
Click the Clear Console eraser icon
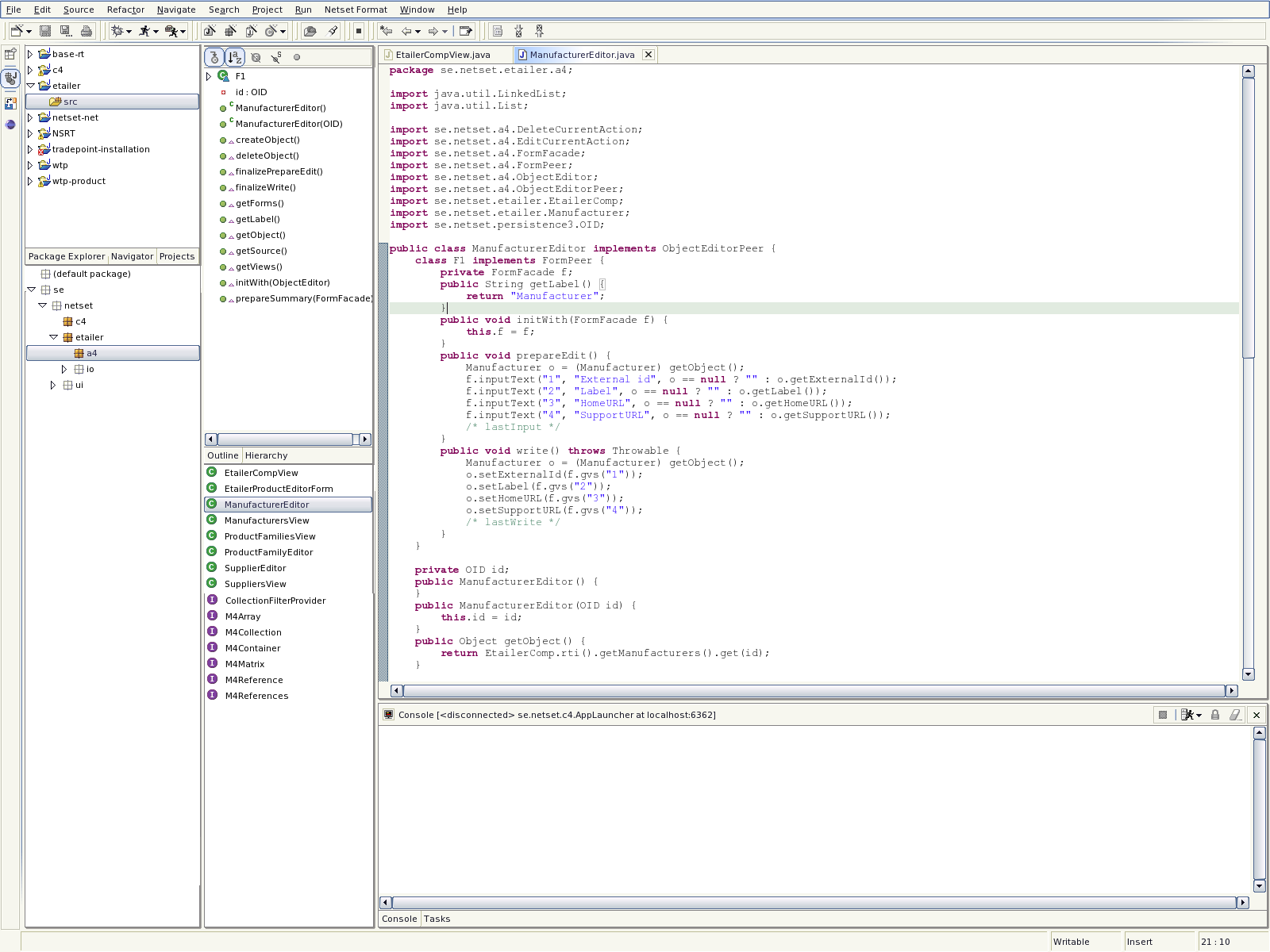point(1235,715)
